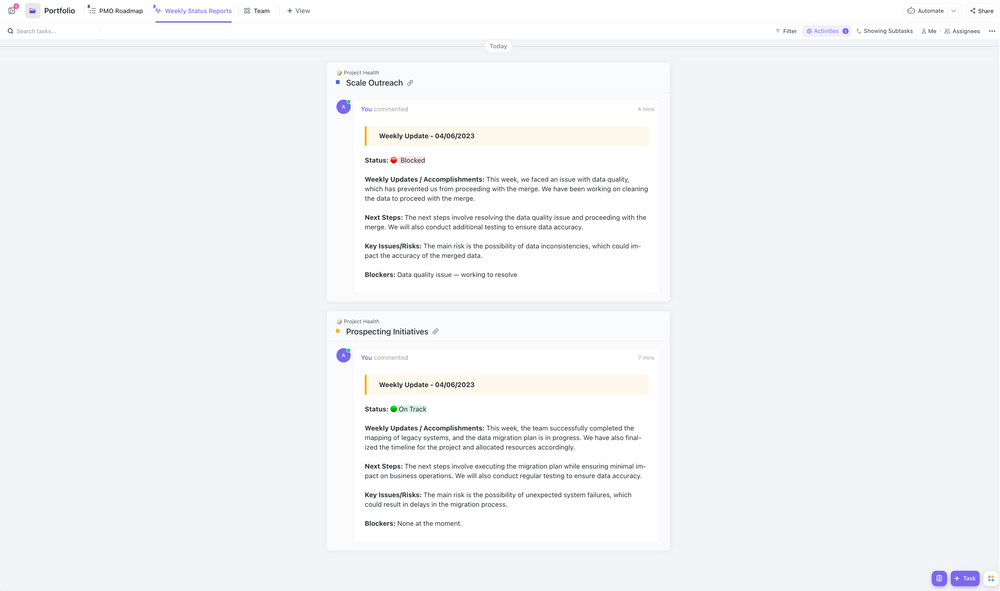Screen dimensions: 1000x591
Task: Click link icon beside Prospecting Initiatives
Action: point(435,332)
